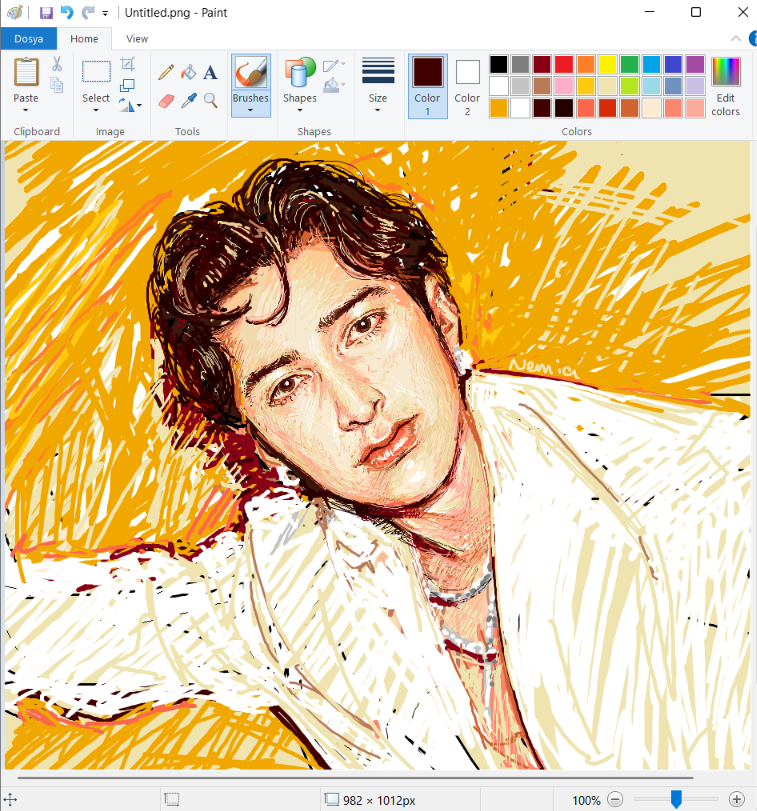Click the Resize icon in Image group
Screen dimensions: 757x811
tap(127, 85)
